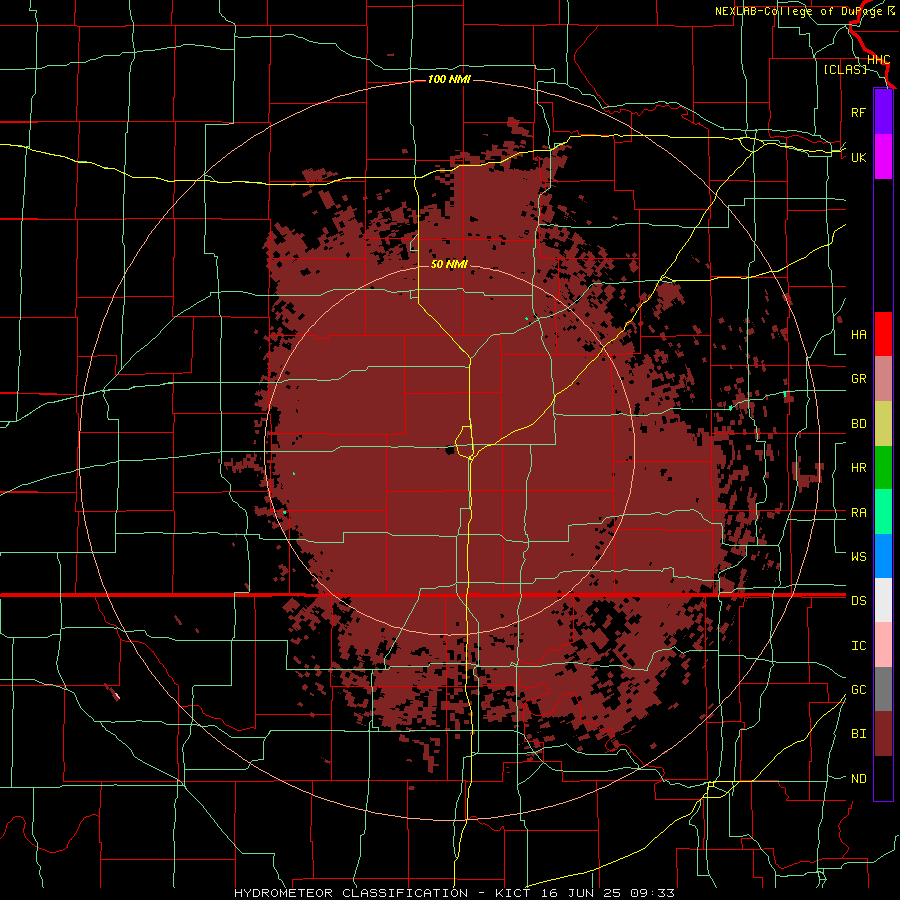
Task: Click the DS white legend swatch
Action: pyautogui.click(x=883, y=600)
